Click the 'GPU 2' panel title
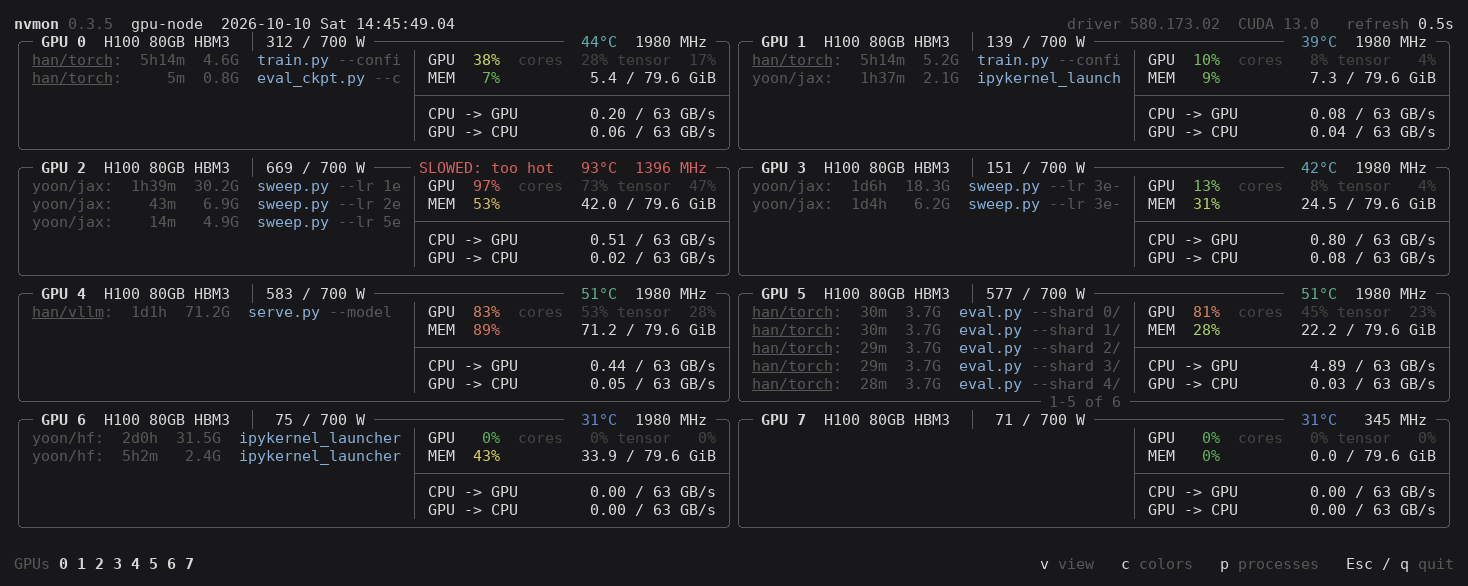The height and width of the screenshot is (586, 1468). point(64,168)
